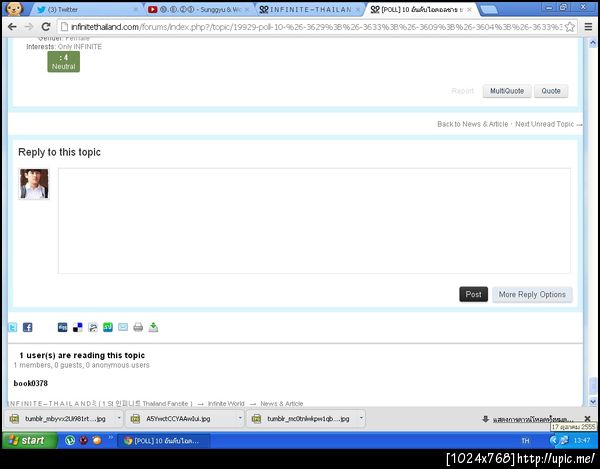Viewport: 600px width, 469px height.
Task: Select the [POLL] 10 taskbar button
Action: coord(164,441)
